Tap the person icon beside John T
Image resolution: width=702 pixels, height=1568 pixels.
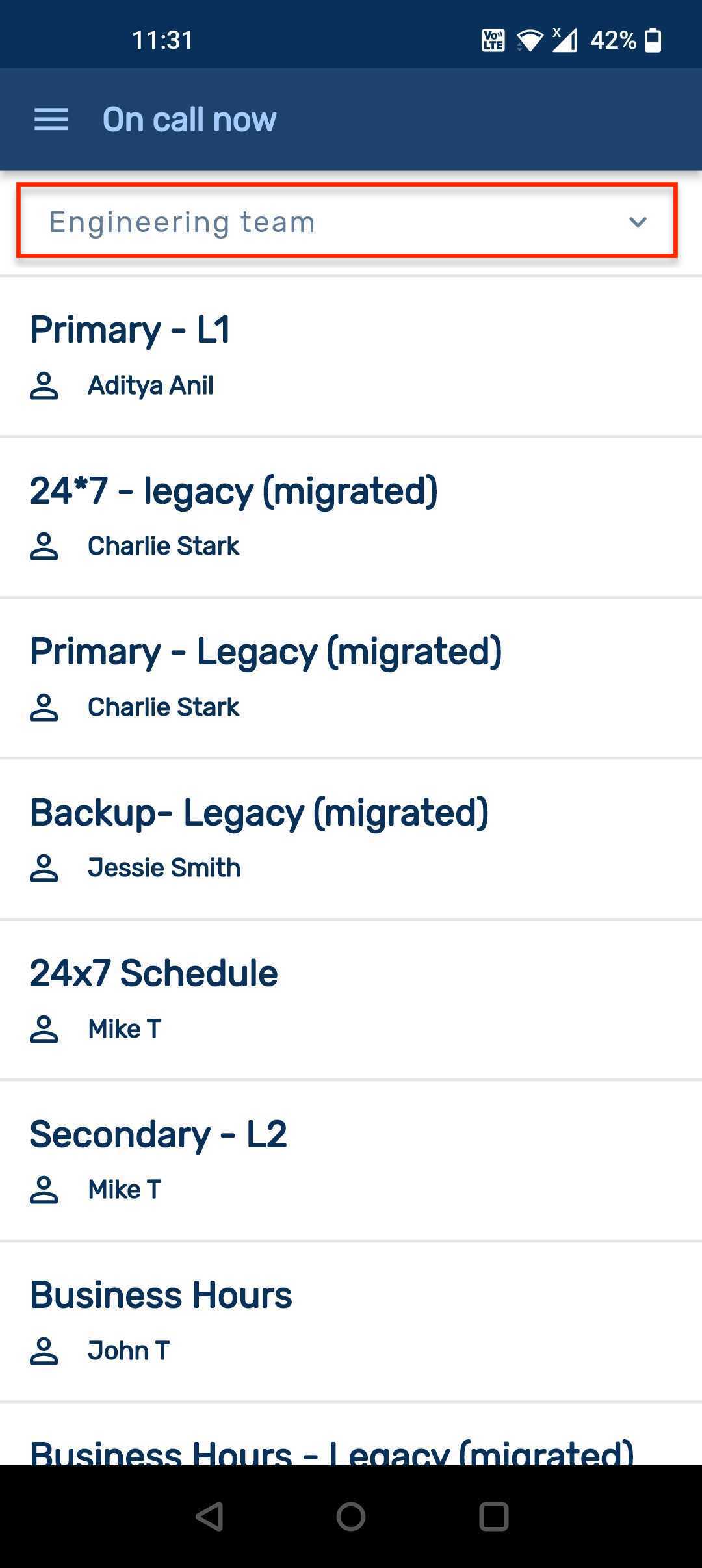tap(44, 1350)
